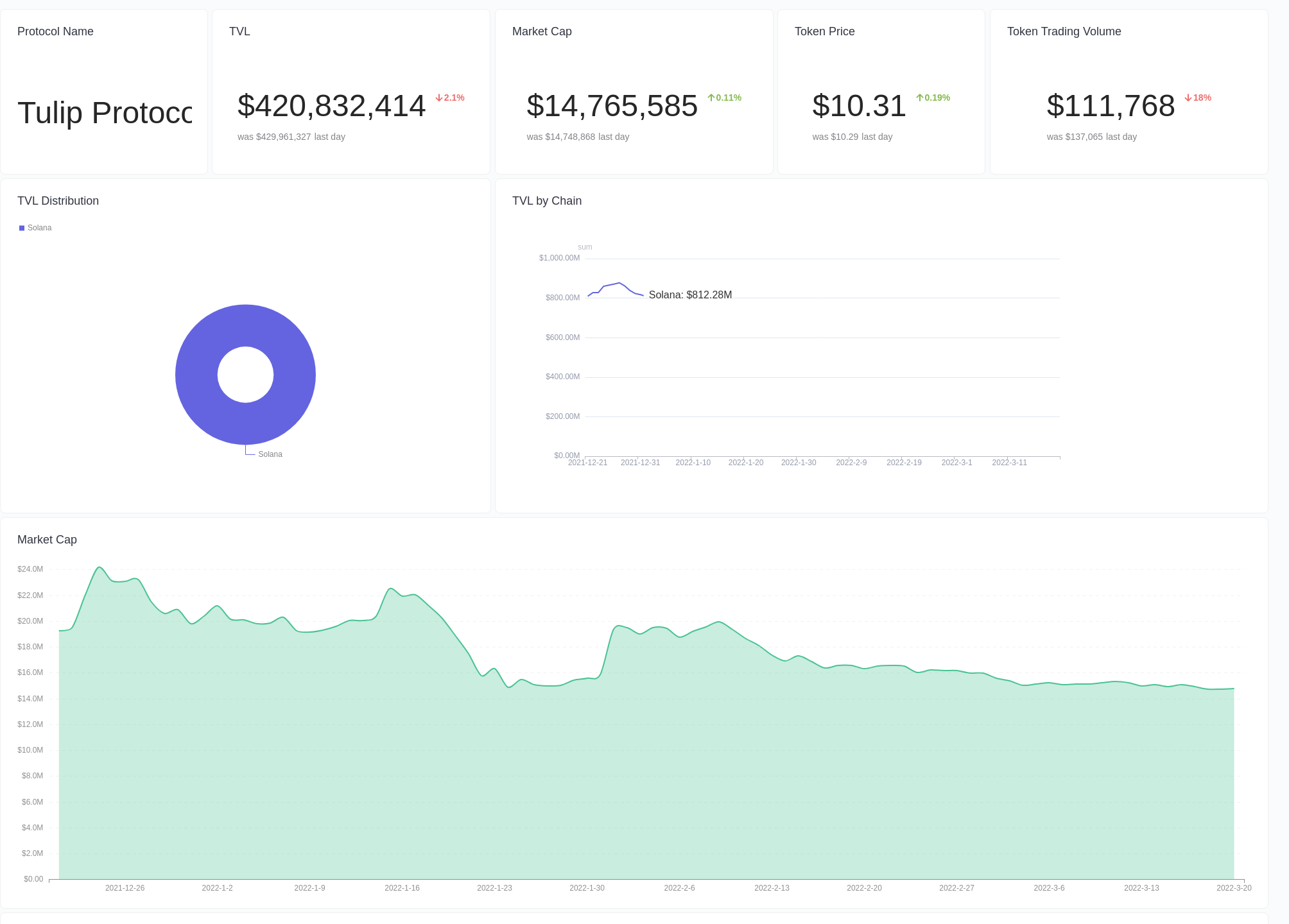1289x924 pixels.
Task: Click the red 18% decline indicator on Trading Volume
Action: pyautogui.click(x=1198, y=98)
